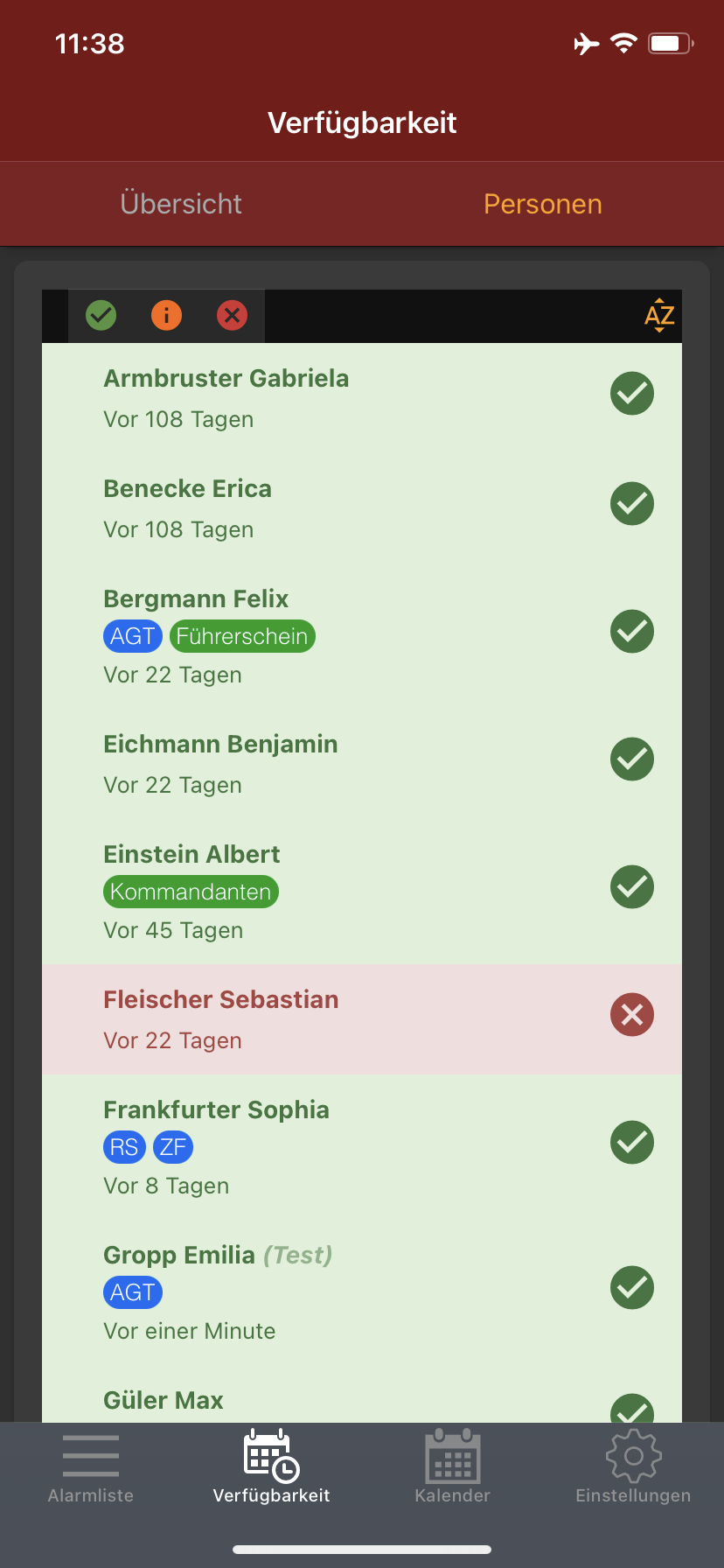Tap Armbruster Gabriela's green checkmark icon
Image resolution: width=724 pixels, height=1568 pixels.
tap(632, 393)
